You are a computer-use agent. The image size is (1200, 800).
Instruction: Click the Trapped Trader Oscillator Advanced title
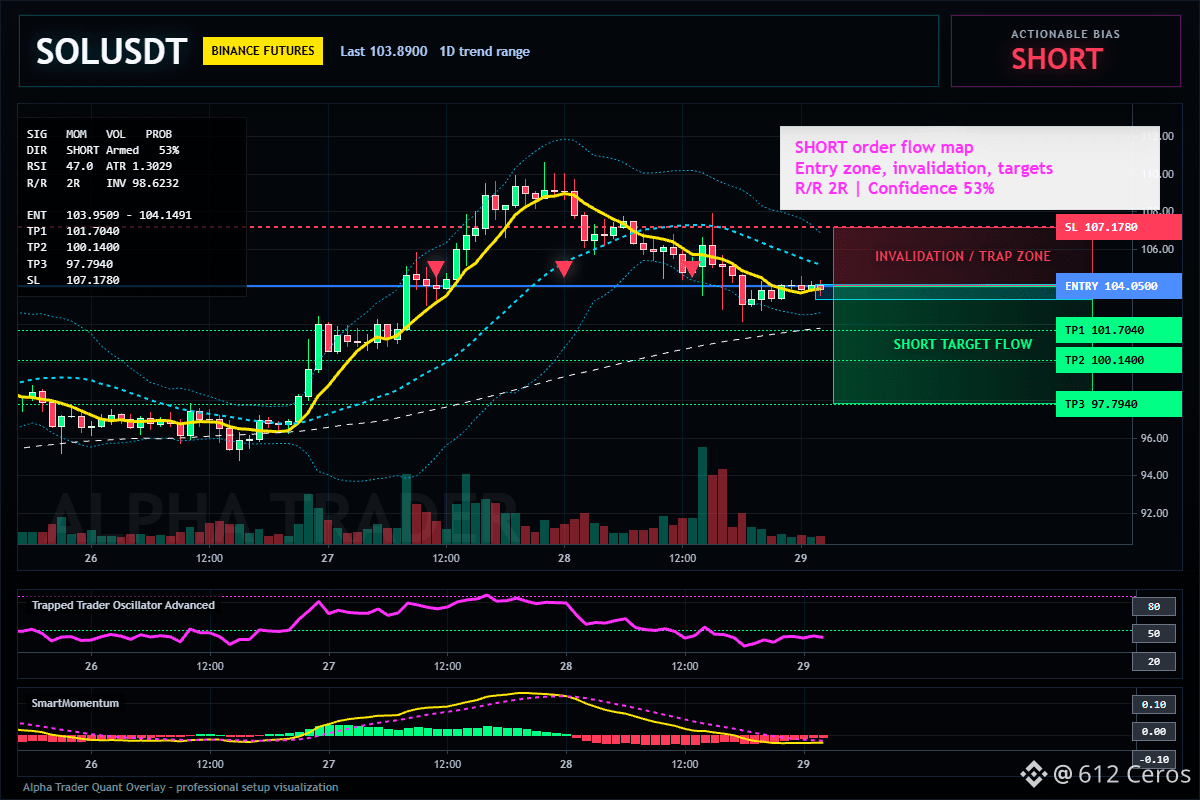pos(123,605)
